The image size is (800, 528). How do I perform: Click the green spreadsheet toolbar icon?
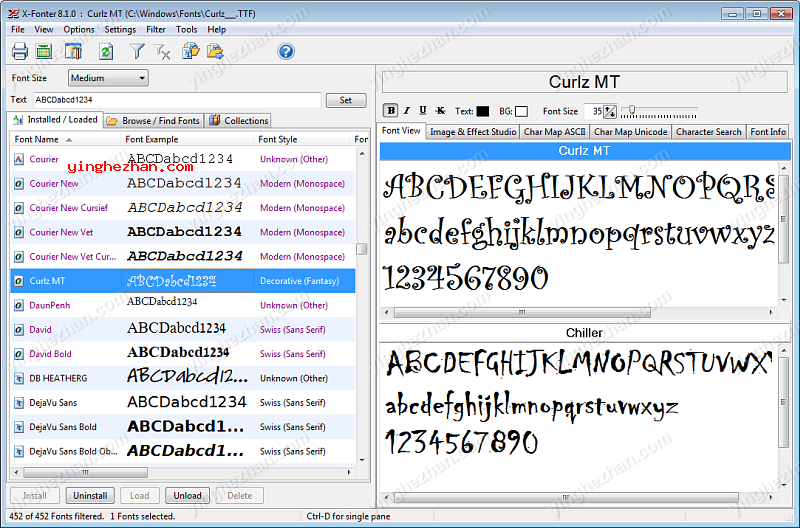44,52
